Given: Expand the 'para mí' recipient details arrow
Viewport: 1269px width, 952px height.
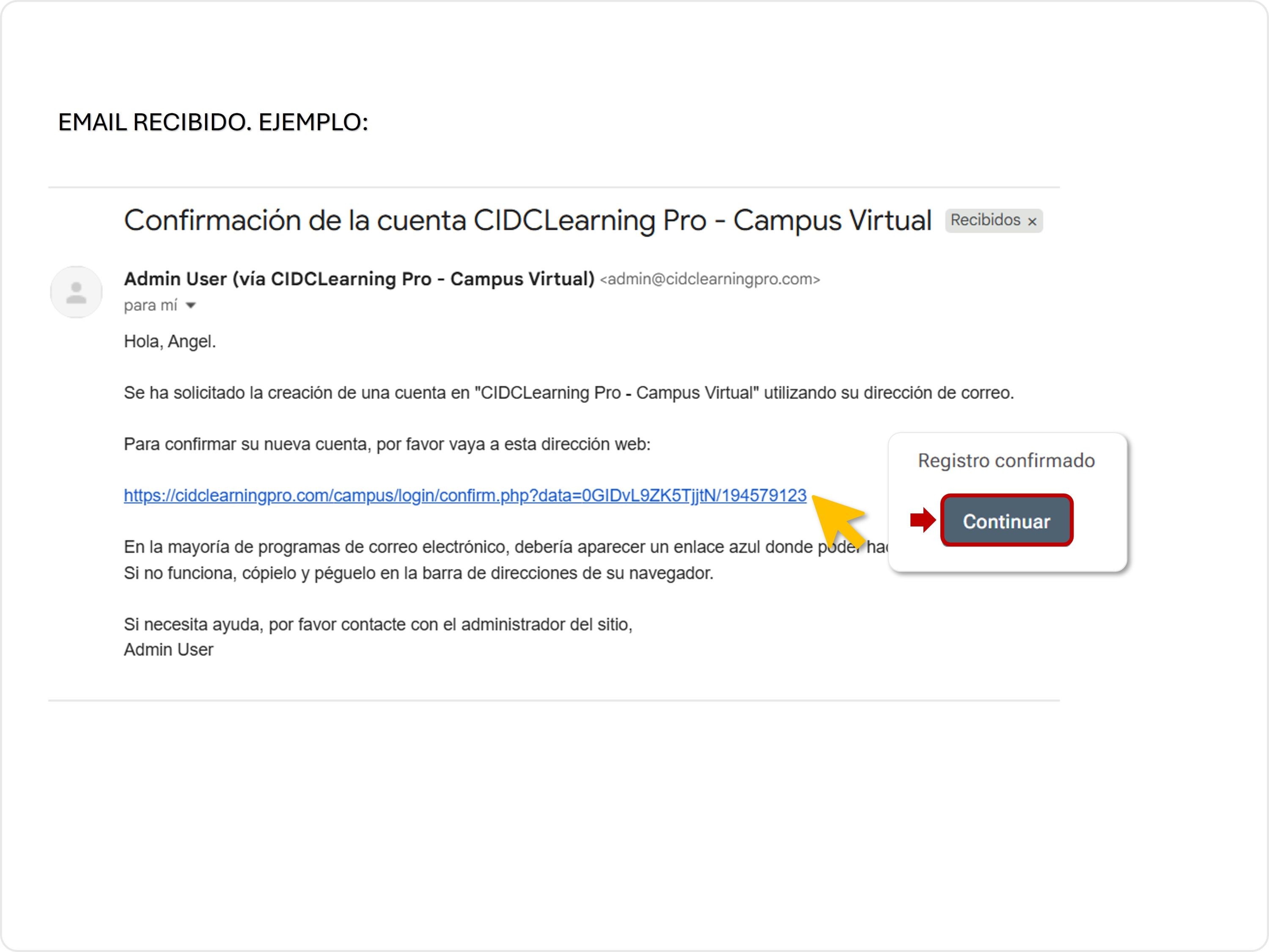Looking at the screenshot, I should [x=191, y=306].
